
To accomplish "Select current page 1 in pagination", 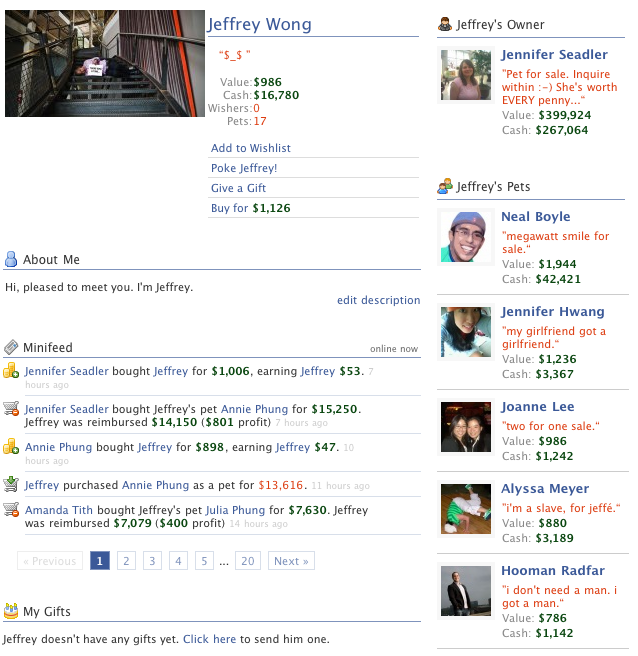I will tap(100, 561).
